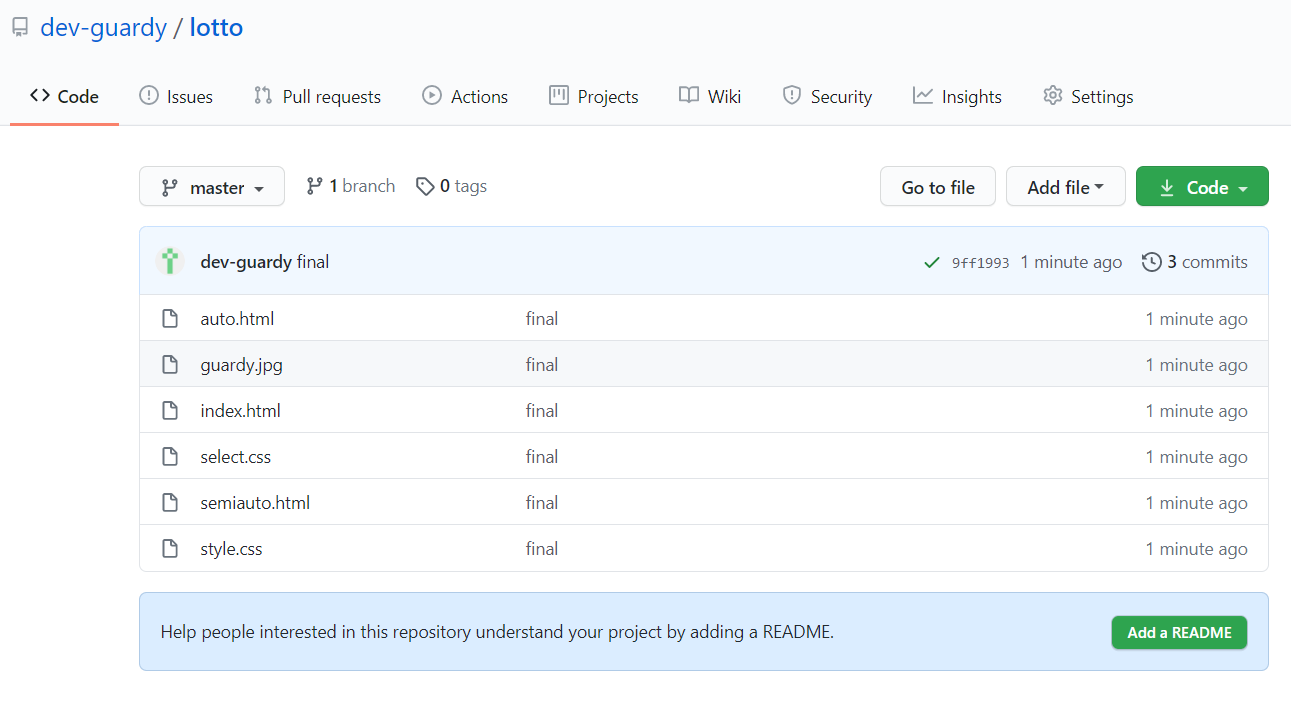
Task: Click the repository icon beside dev-guardy
Action: [x=19, y=28]
